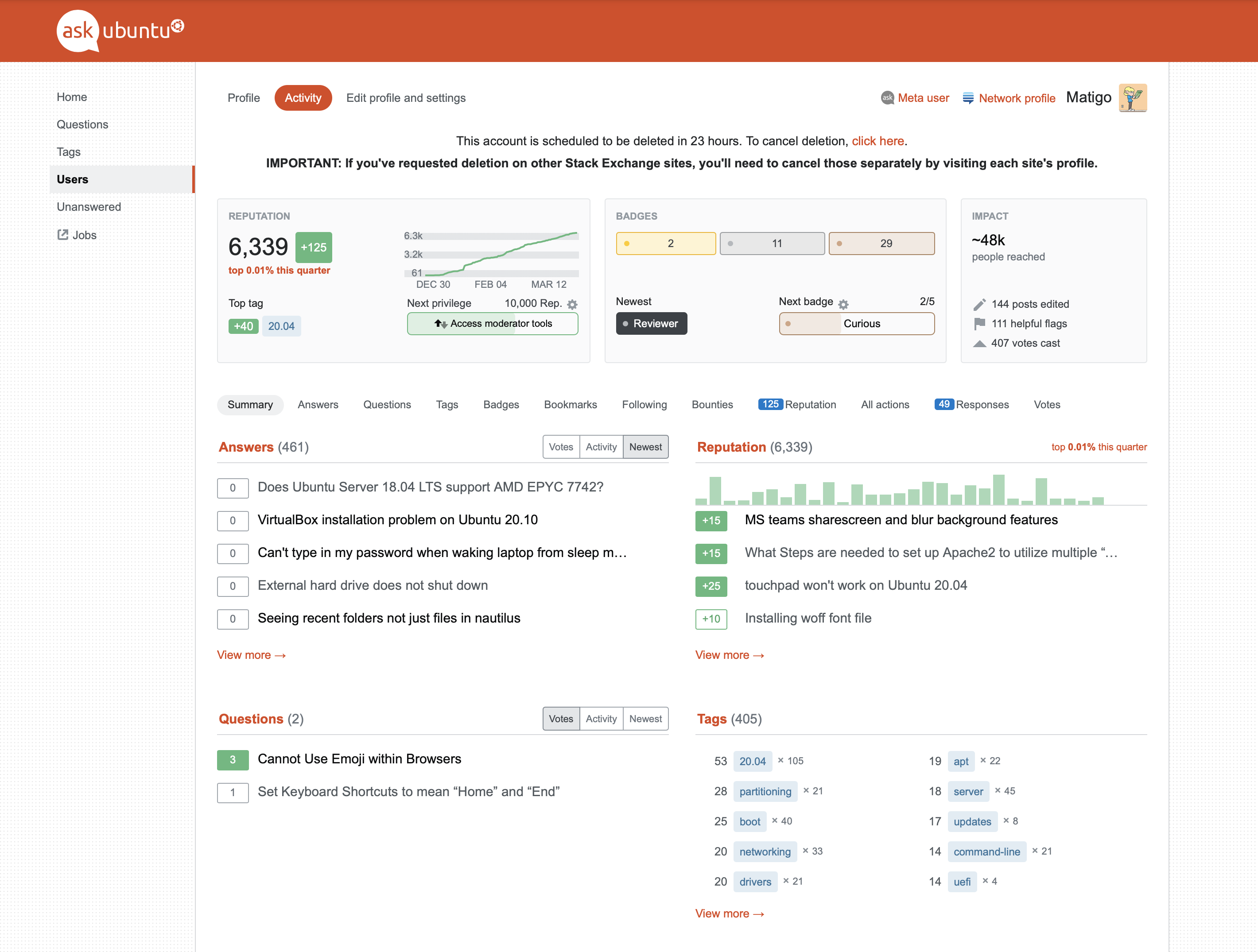Select Users in the sidebar
1258x952 pixels.
click(x=122, y=179)
